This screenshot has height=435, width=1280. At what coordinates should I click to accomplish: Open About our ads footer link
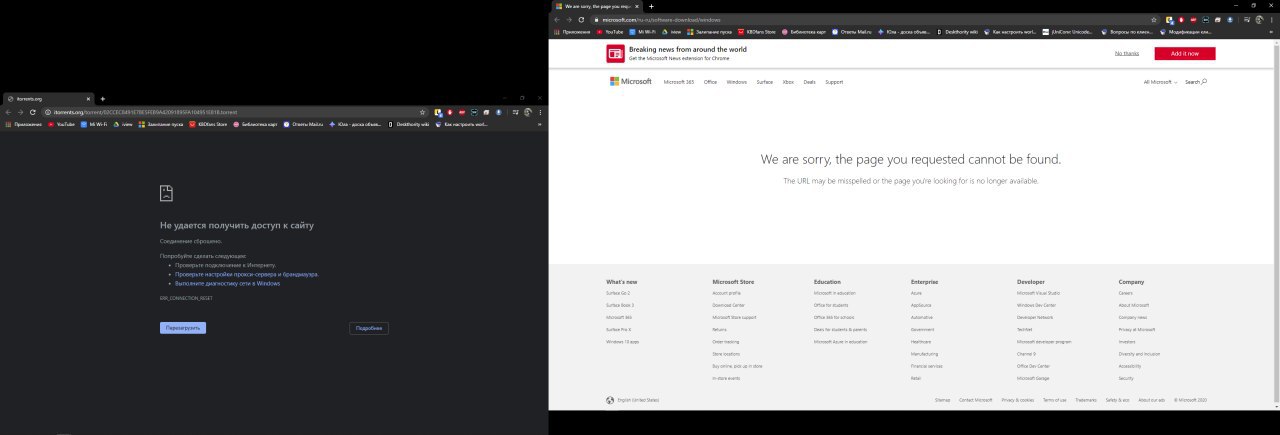click(1152, 400)
